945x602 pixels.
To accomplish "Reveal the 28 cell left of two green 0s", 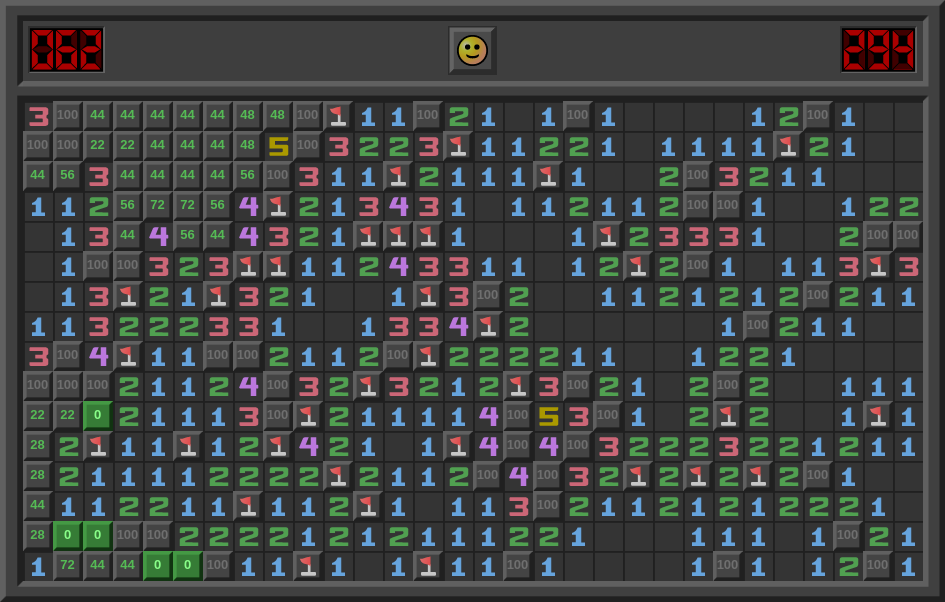I will [x=38, y=536].
